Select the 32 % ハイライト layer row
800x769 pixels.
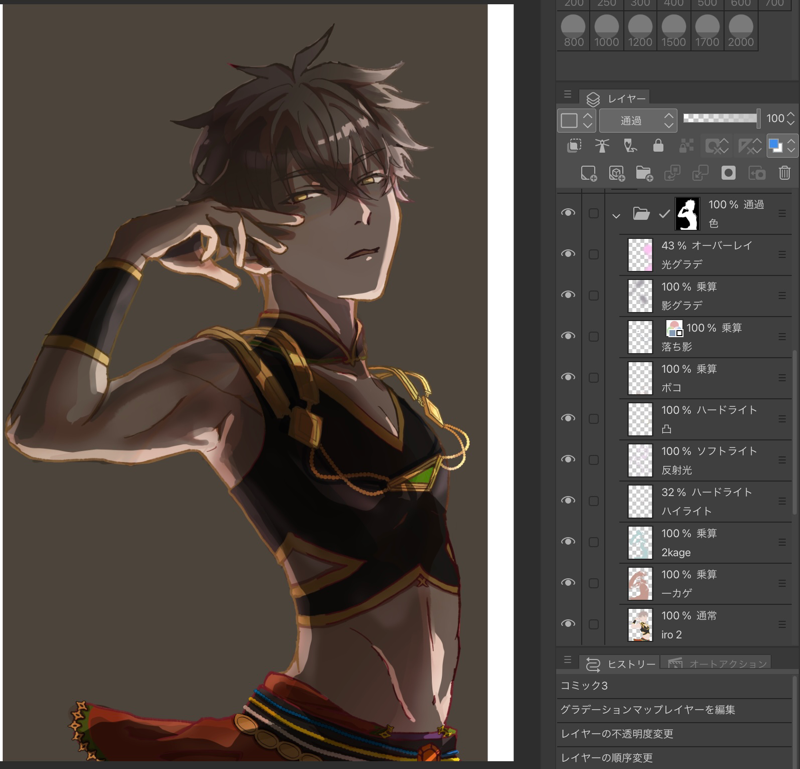[x=706, y=501]
